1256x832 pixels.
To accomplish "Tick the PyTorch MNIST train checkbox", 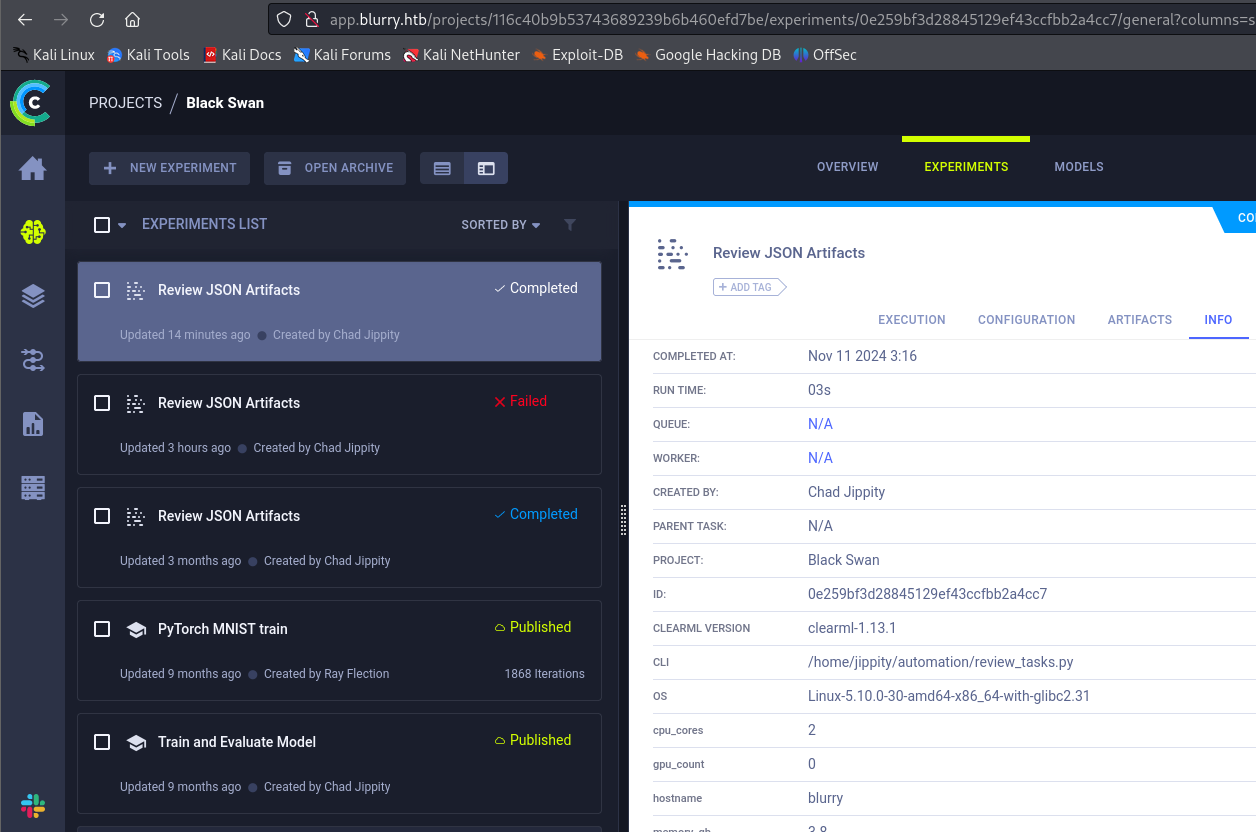I will (102, 629).
